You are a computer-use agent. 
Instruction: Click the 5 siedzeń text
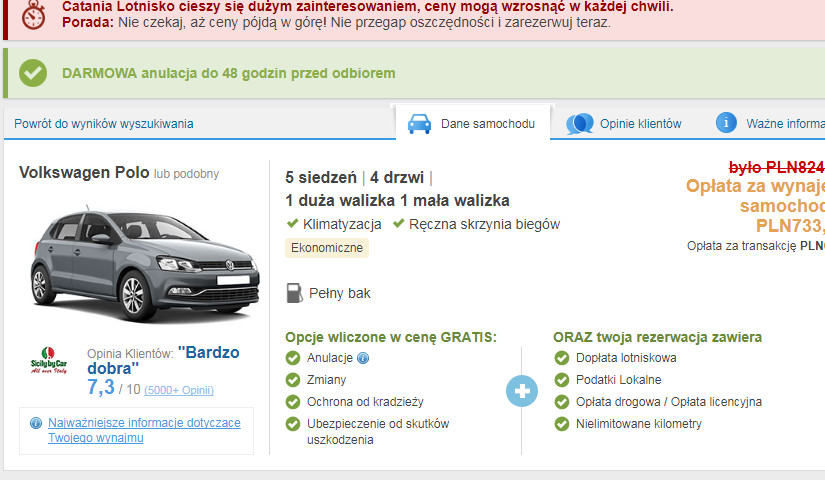tap(321, 177)
